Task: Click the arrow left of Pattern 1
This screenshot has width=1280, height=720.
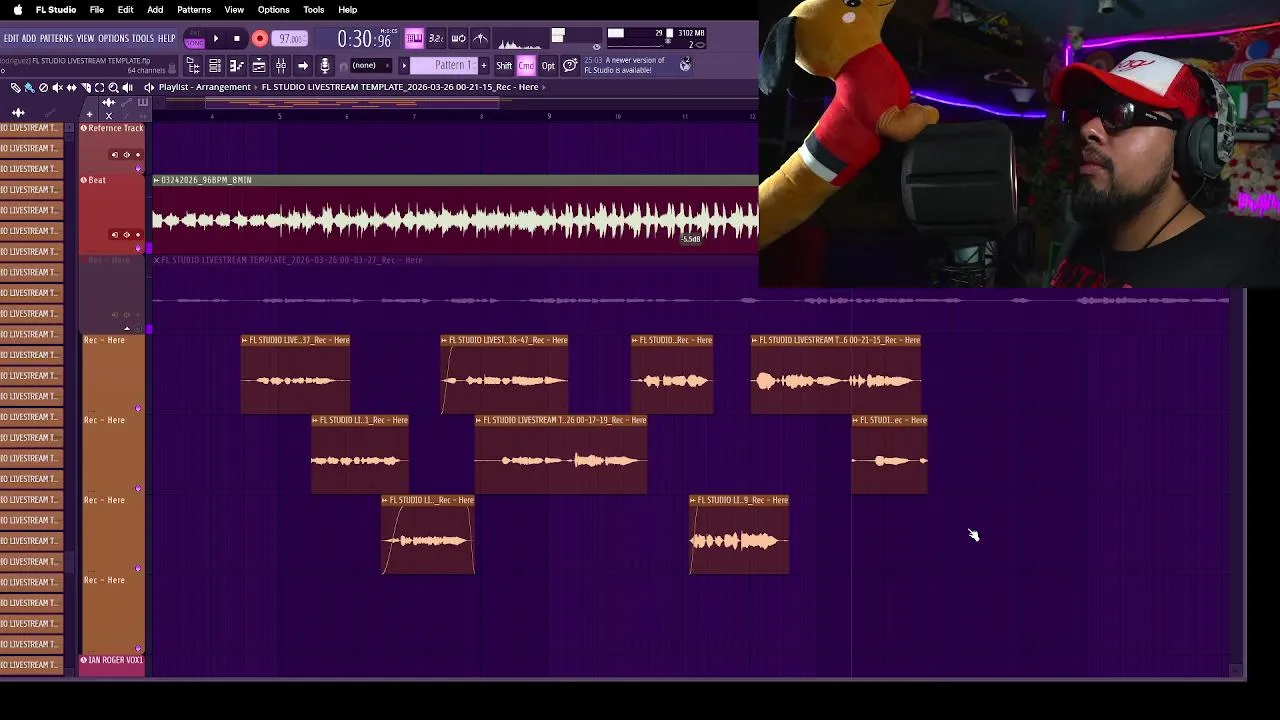Action: click(404, 65)
